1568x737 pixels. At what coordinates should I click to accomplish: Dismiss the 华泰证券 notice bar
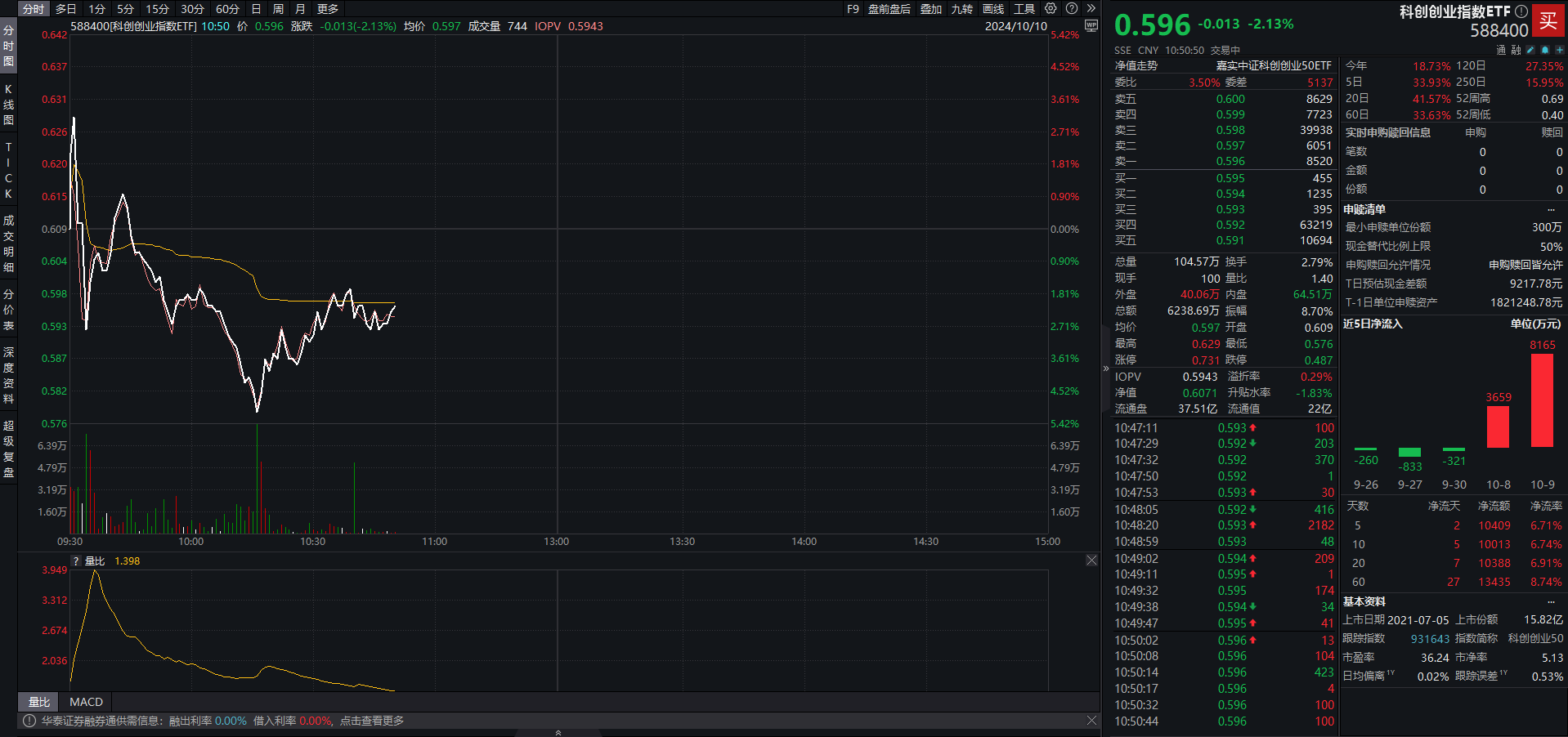point(1091,721)
